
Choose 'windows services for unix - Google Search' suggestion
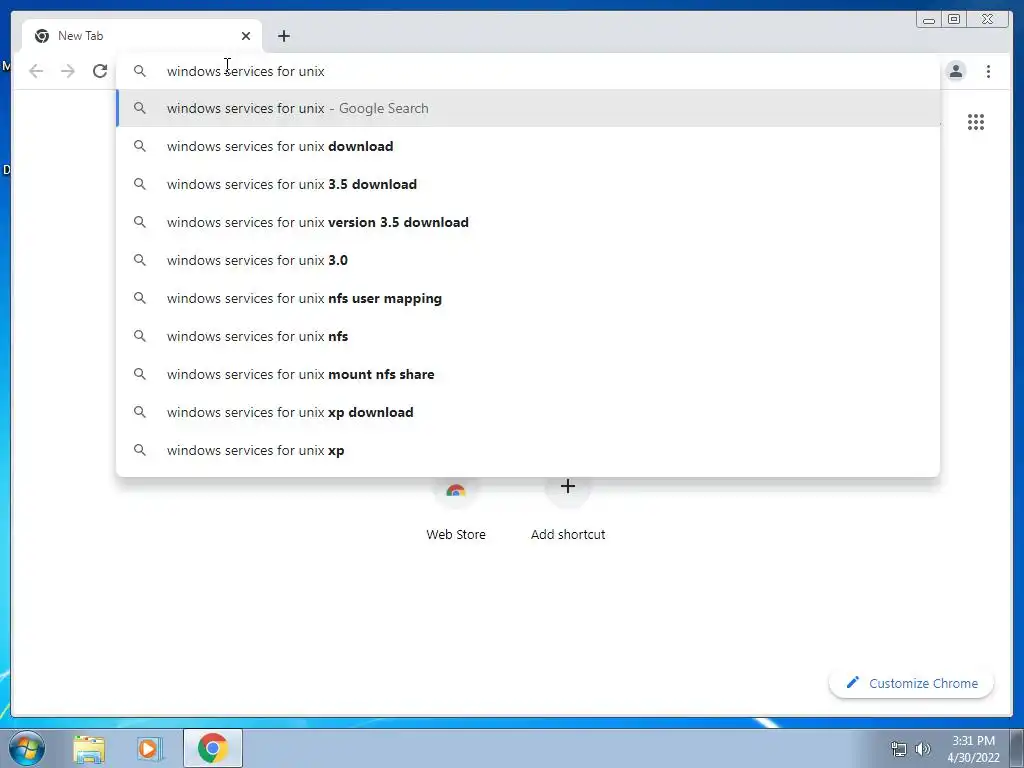[528, 108]
